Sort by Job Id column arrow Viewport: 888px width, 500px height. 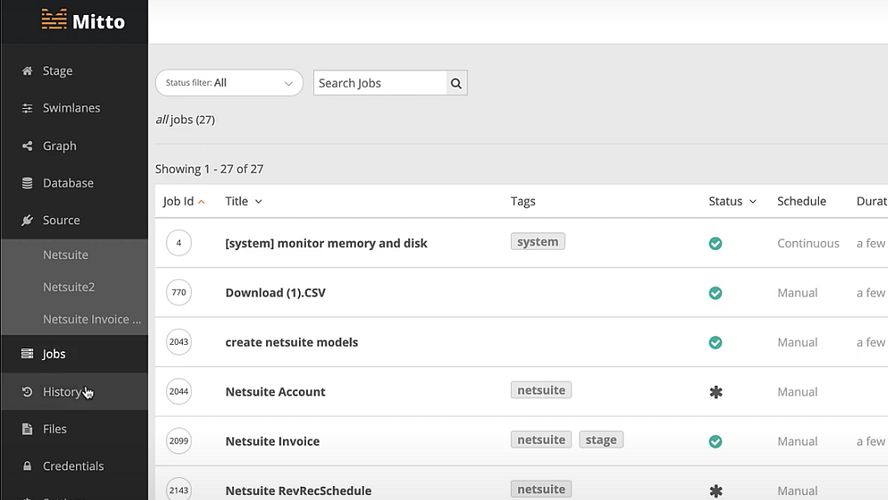click(x=201, y=202)
